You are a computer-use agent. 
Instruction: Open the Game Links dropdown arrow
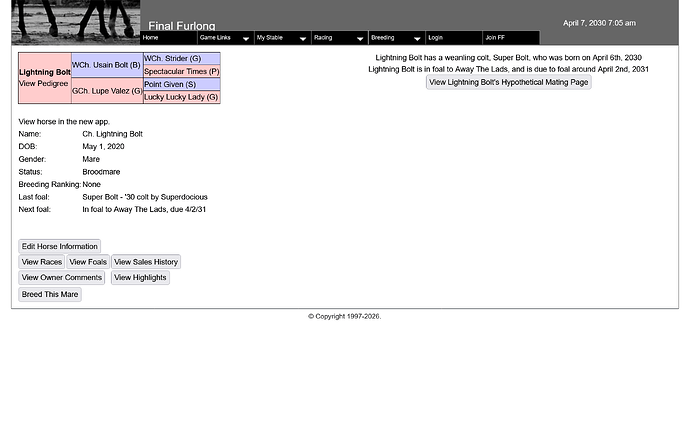[246, 39]
